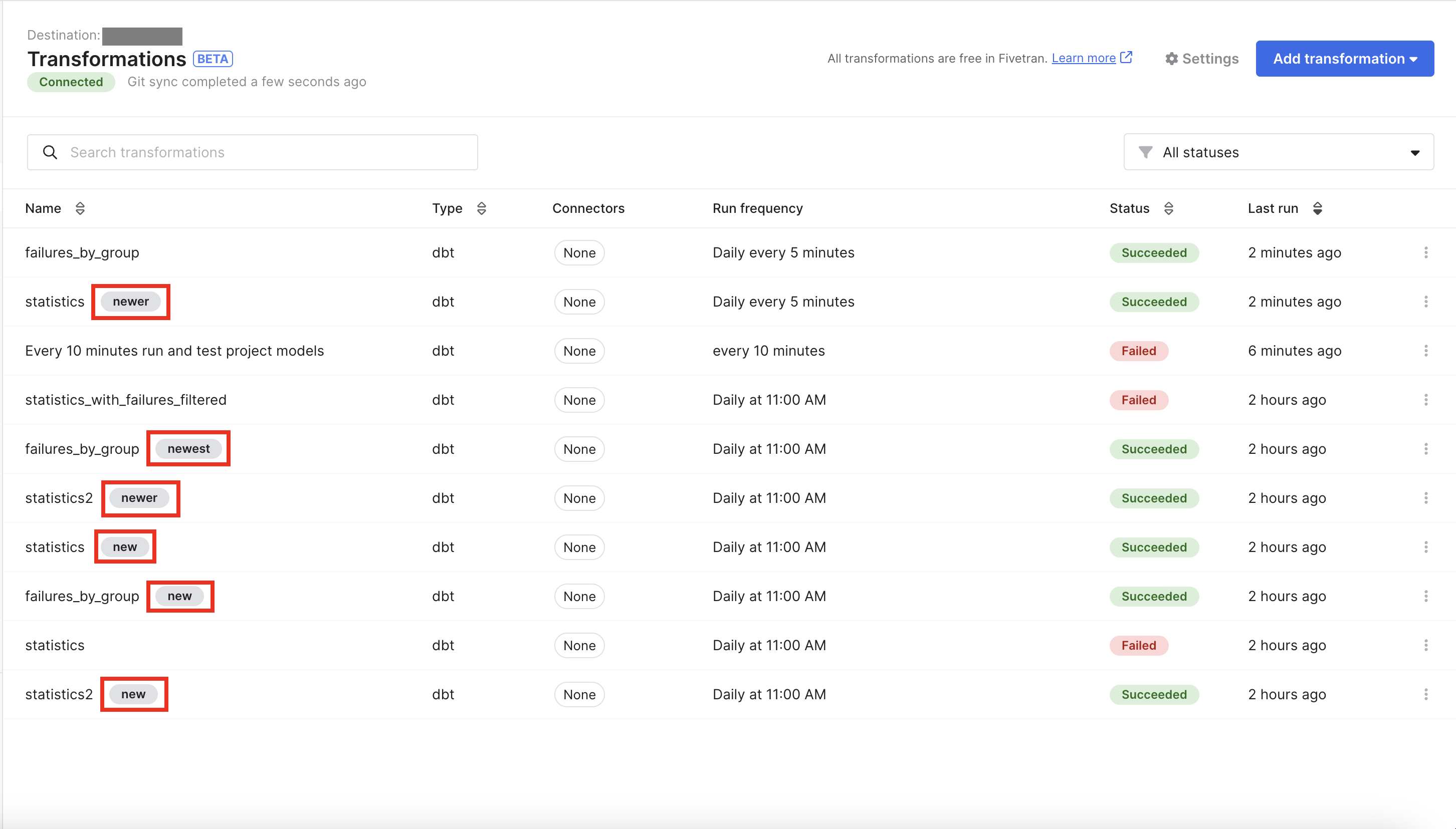Click the newer tag on statistics transformation

point(131,302)
